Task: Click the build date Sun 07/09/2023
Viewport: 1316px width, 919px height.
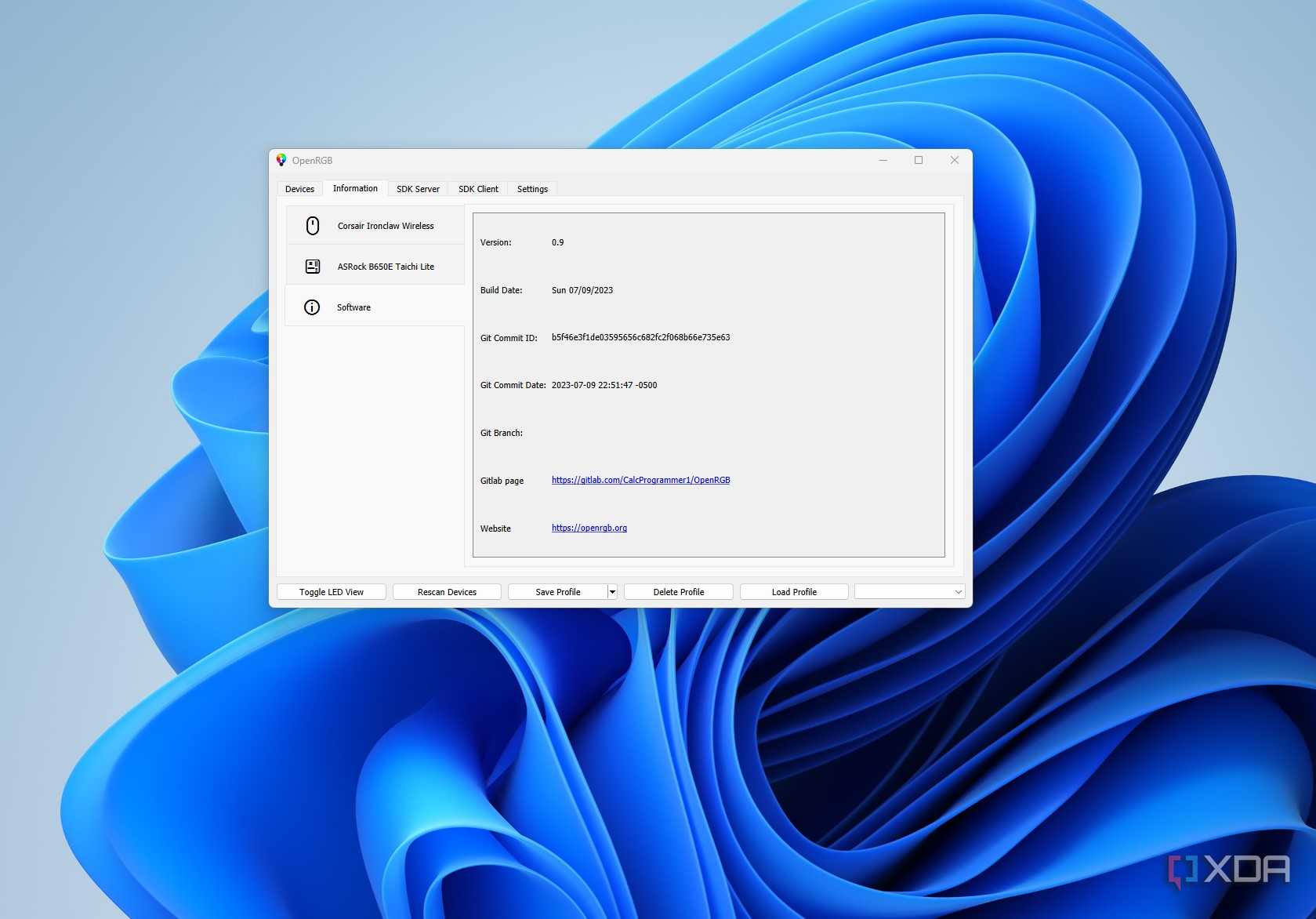Action: [x=582, y=290]
